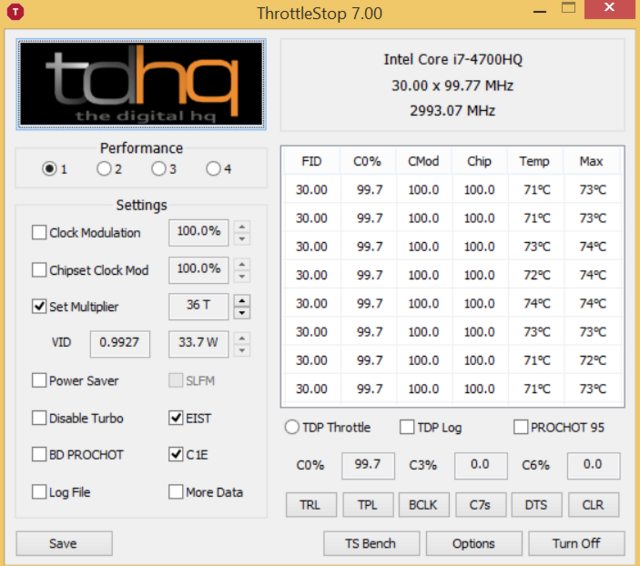This screenshot has height=566, width=640.
Task: Select Performance profile 4
Action: (x=213, y=169)
